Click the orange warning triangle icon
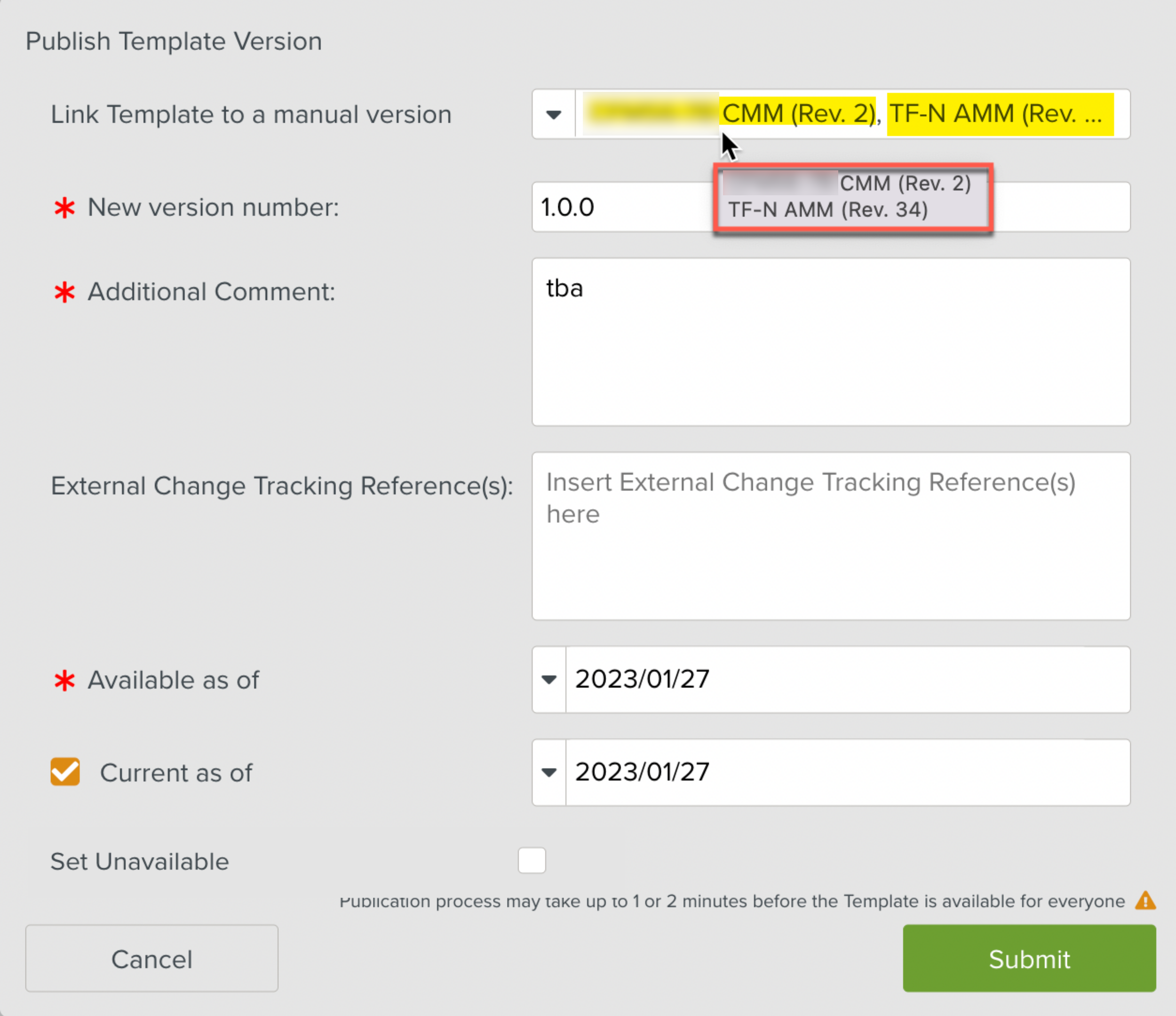 1145,901
